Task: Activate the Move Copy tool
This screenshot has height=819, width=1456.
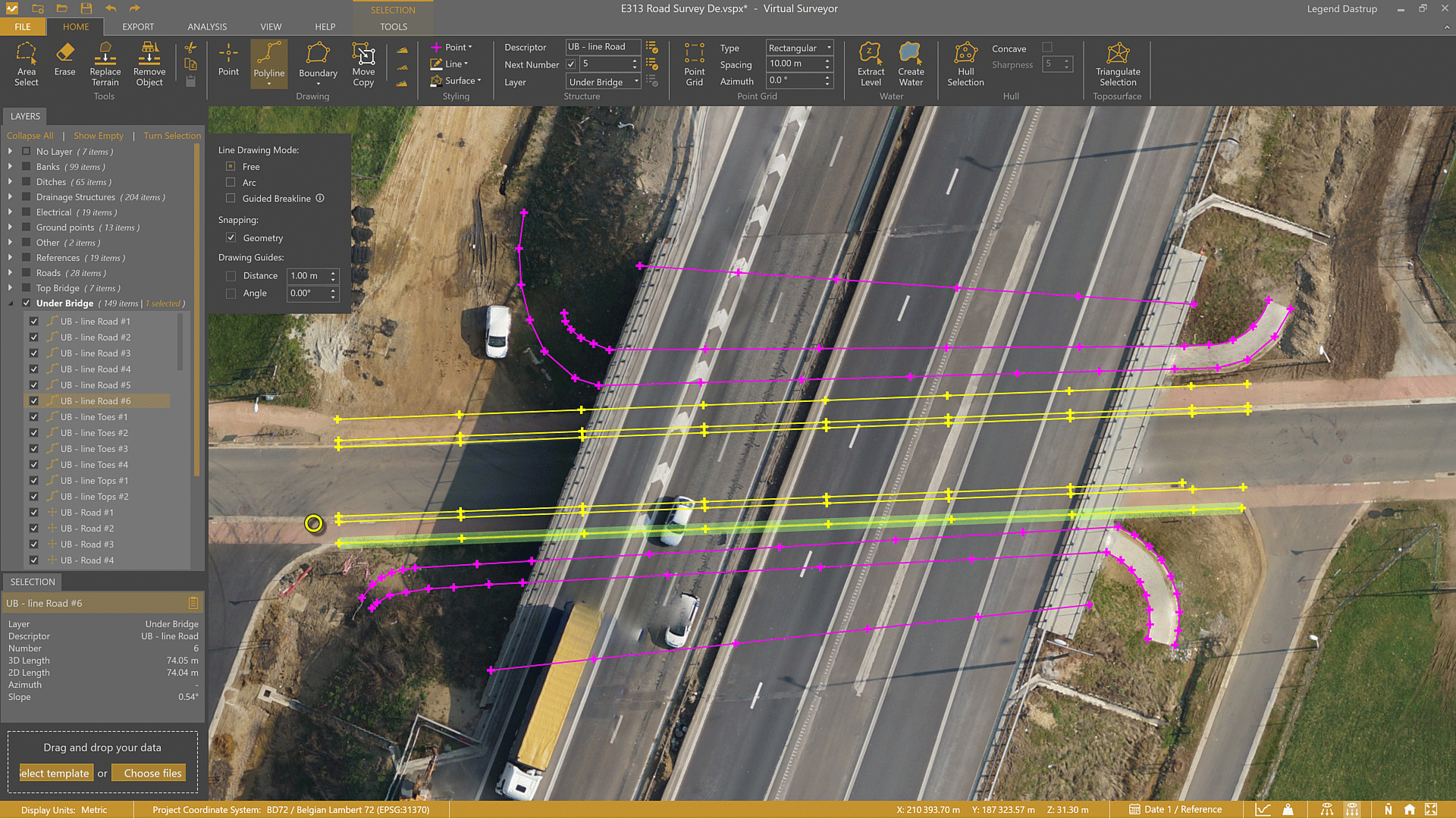Action: (x=363, y=64)
